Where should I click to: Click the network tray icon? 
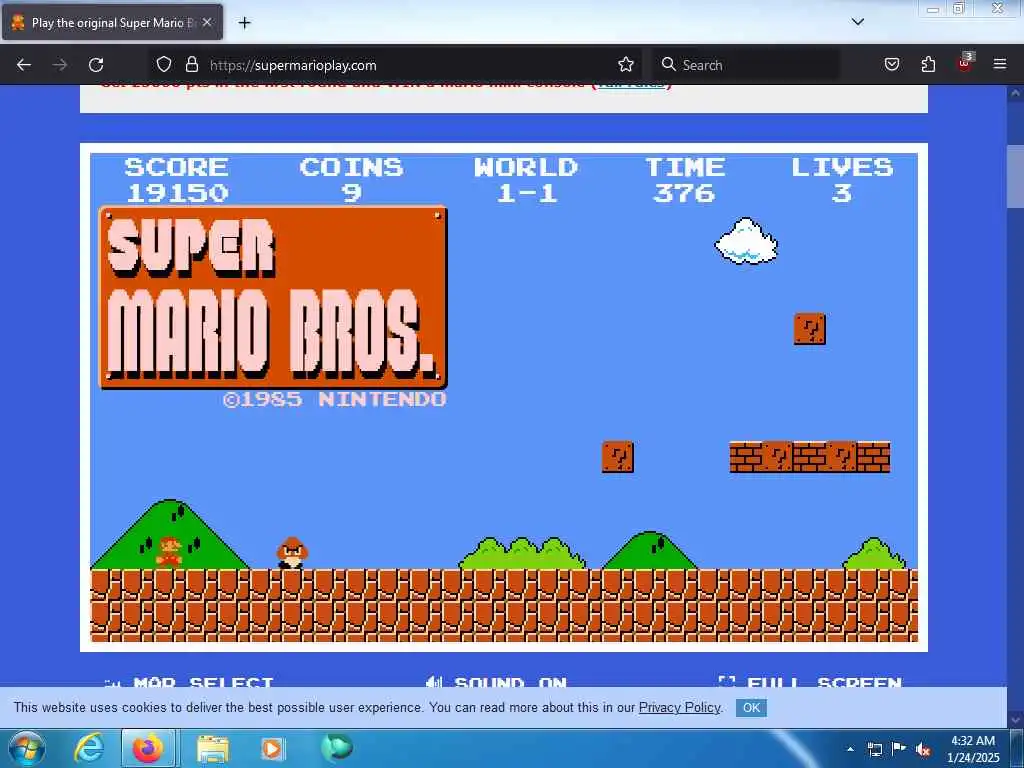(874, 749)
